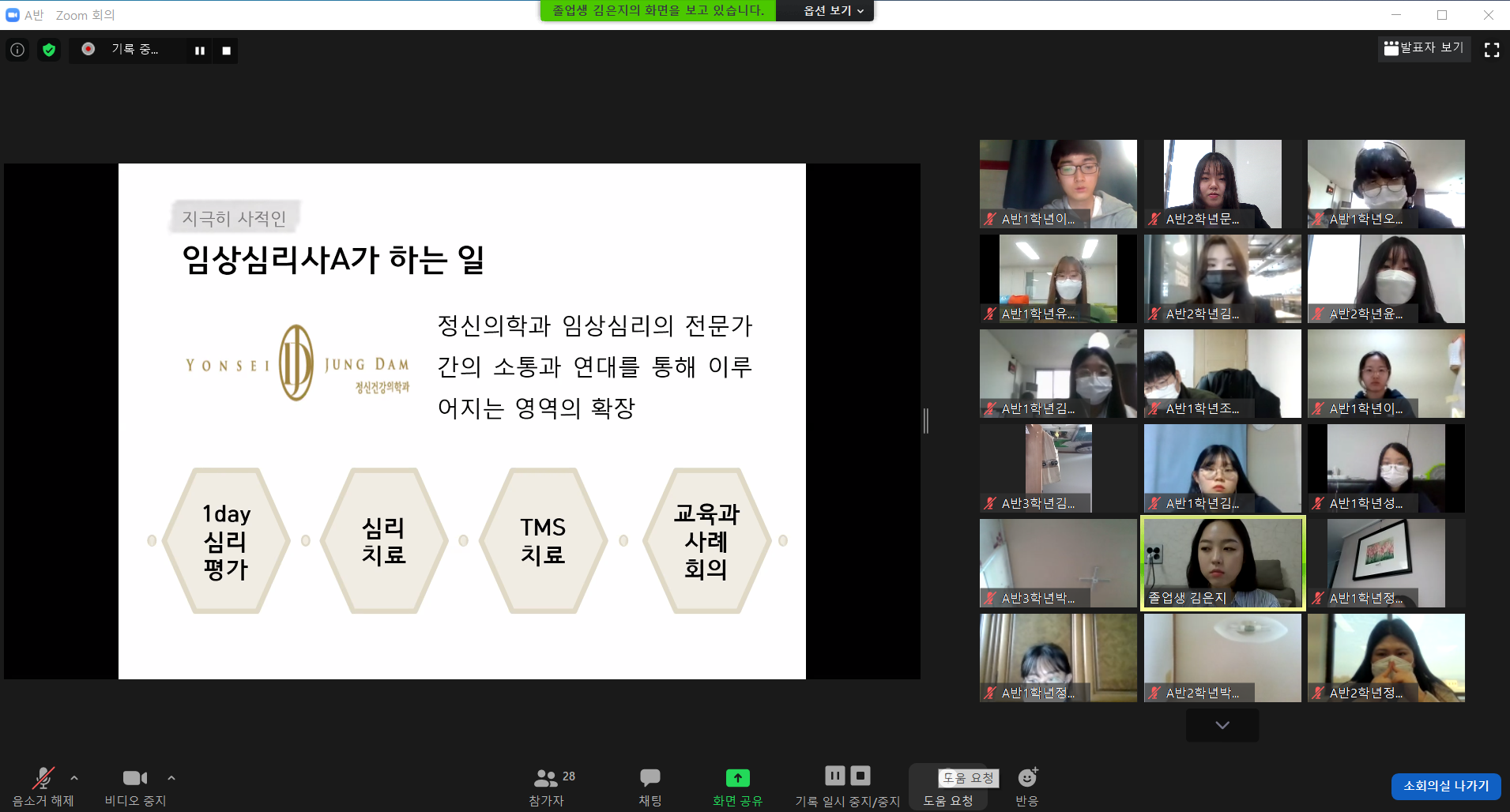Image resolution: width=1510 pixels, height=812 pixels.
Task: Open audio options via microphone chevron
Action: (73, 778)
